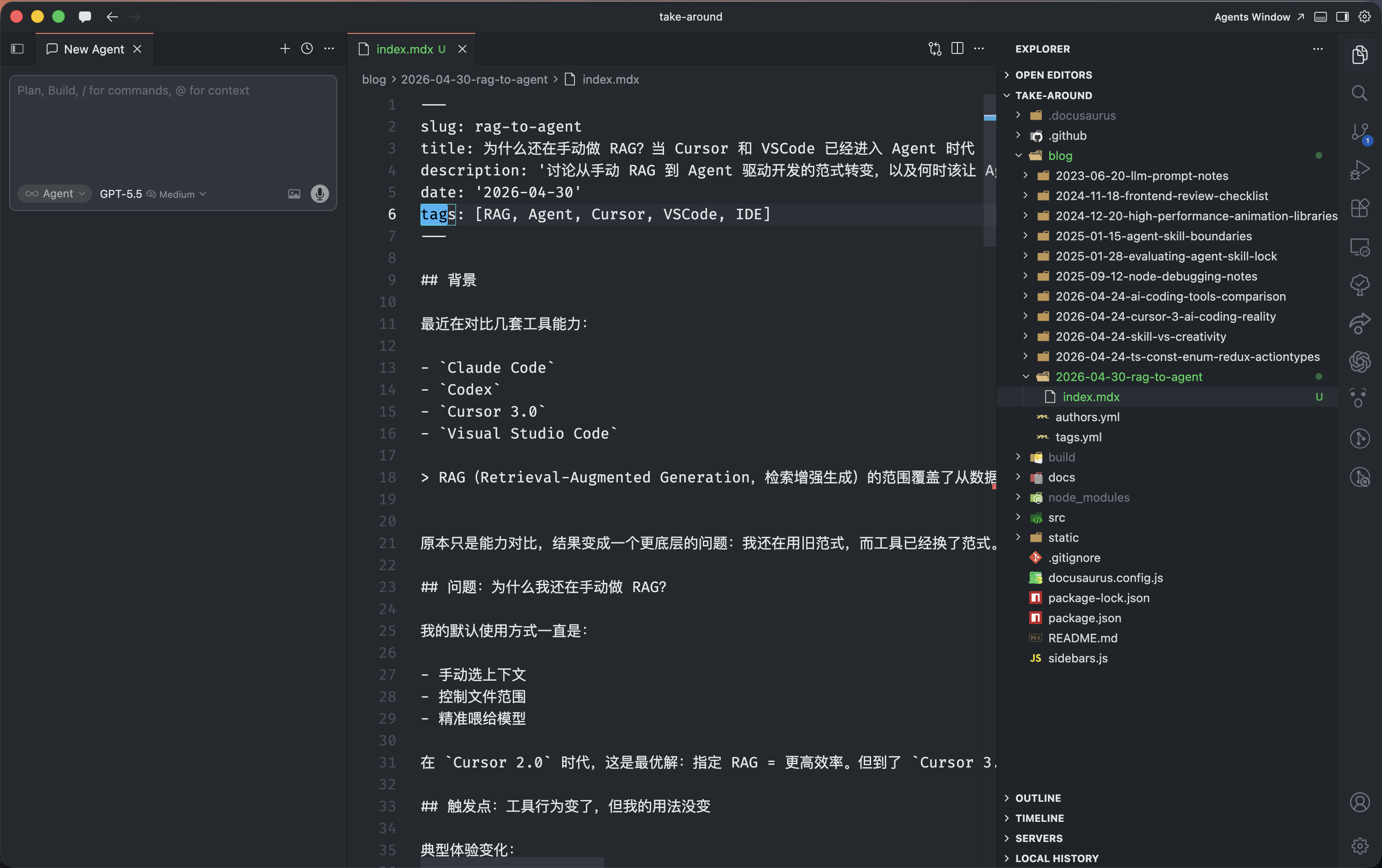Expand the SERVERS section
This screenshot has width=1382, height=868.
tap(1168, 837)
